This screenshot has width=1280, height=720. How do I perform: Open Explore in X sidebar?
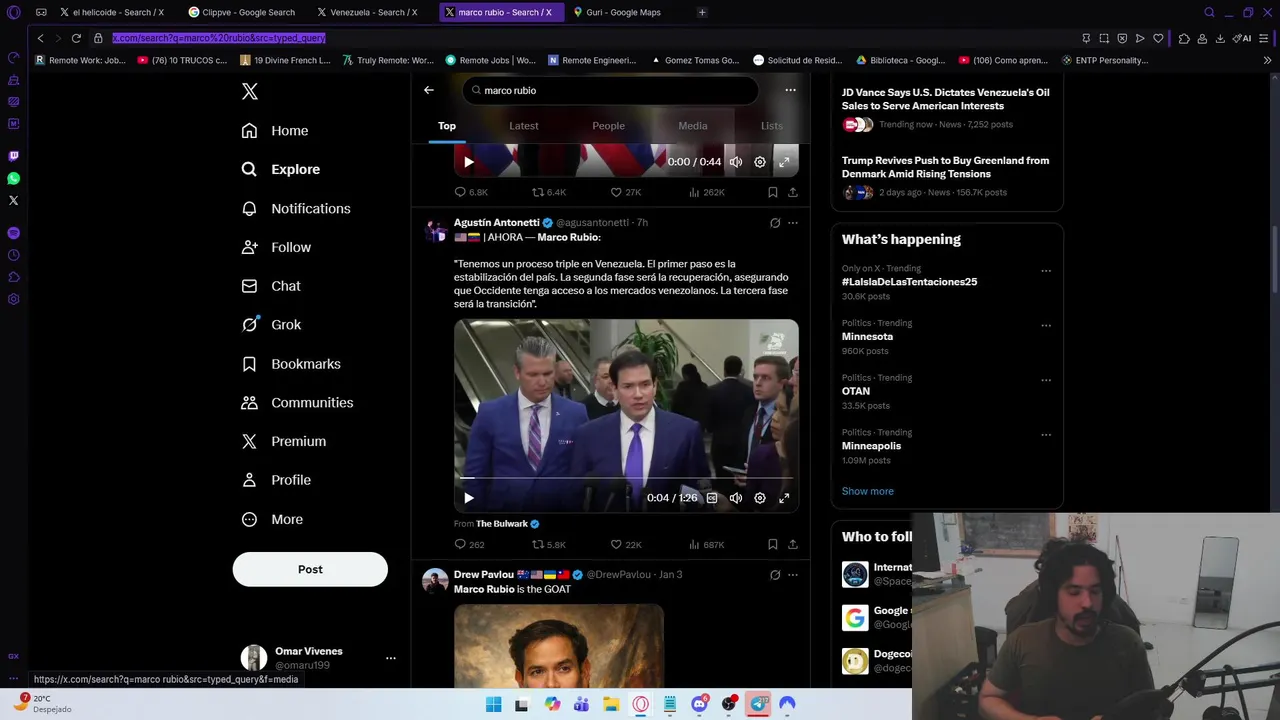[x=281, y=169]
